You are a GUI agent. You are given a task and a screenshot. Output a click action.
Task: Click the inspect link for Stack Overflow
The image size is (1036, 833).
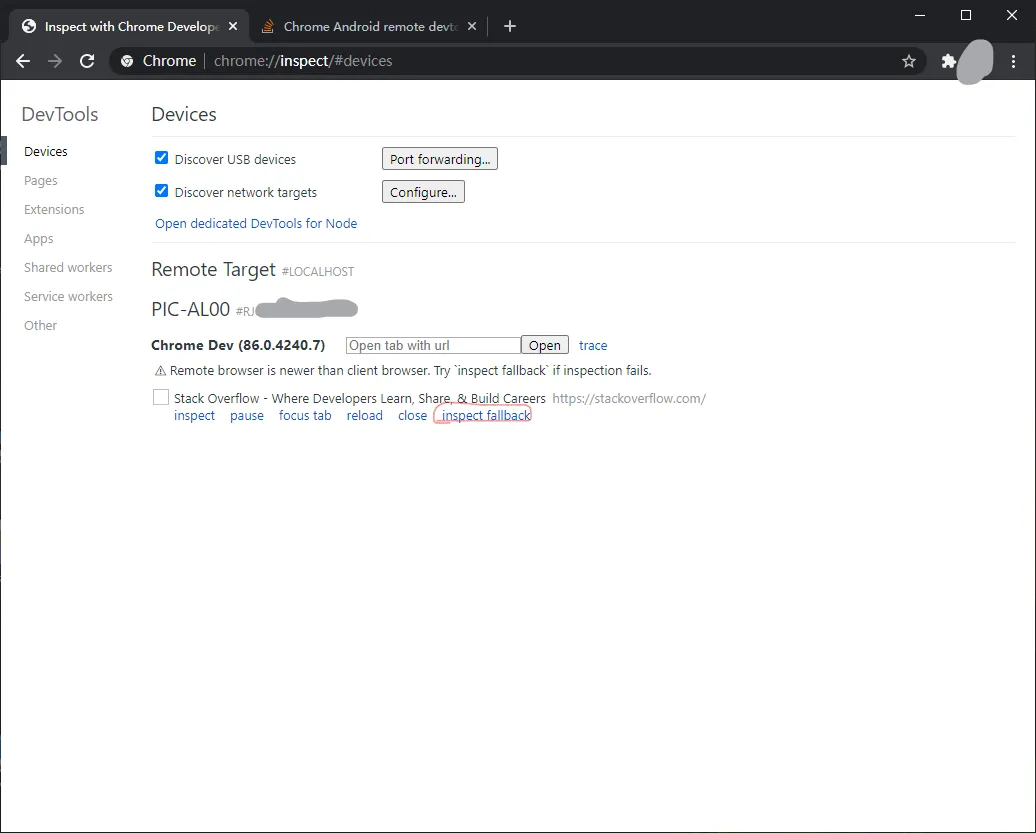pos(194,416)
